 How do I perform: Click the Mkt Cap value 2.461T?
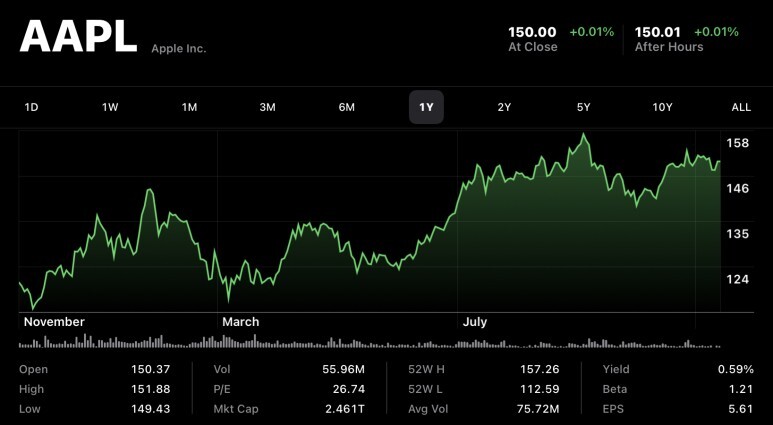point(345,409)
